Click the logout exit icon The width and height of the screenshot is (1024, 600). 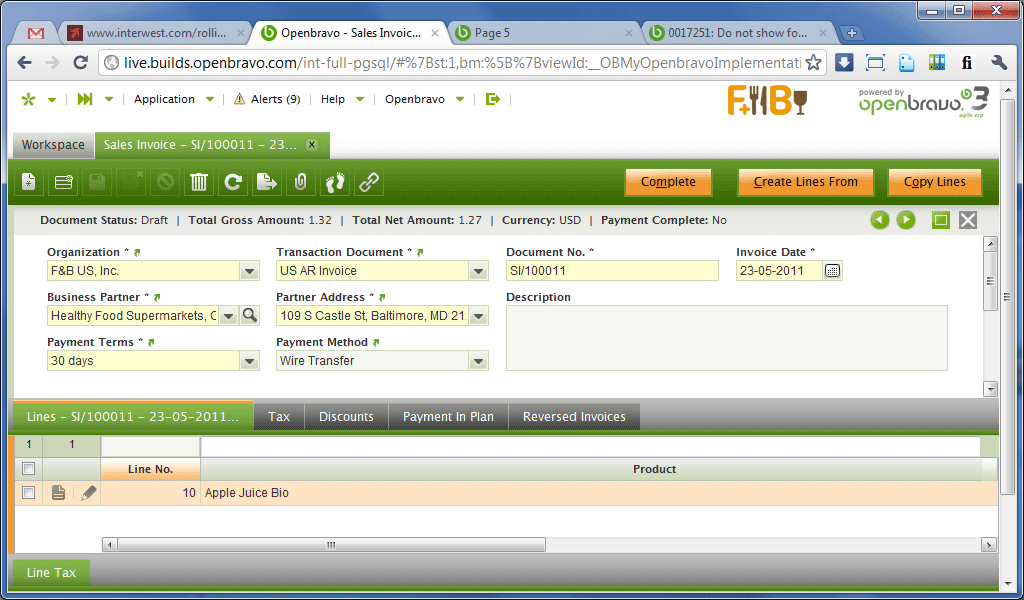[493, 99]
